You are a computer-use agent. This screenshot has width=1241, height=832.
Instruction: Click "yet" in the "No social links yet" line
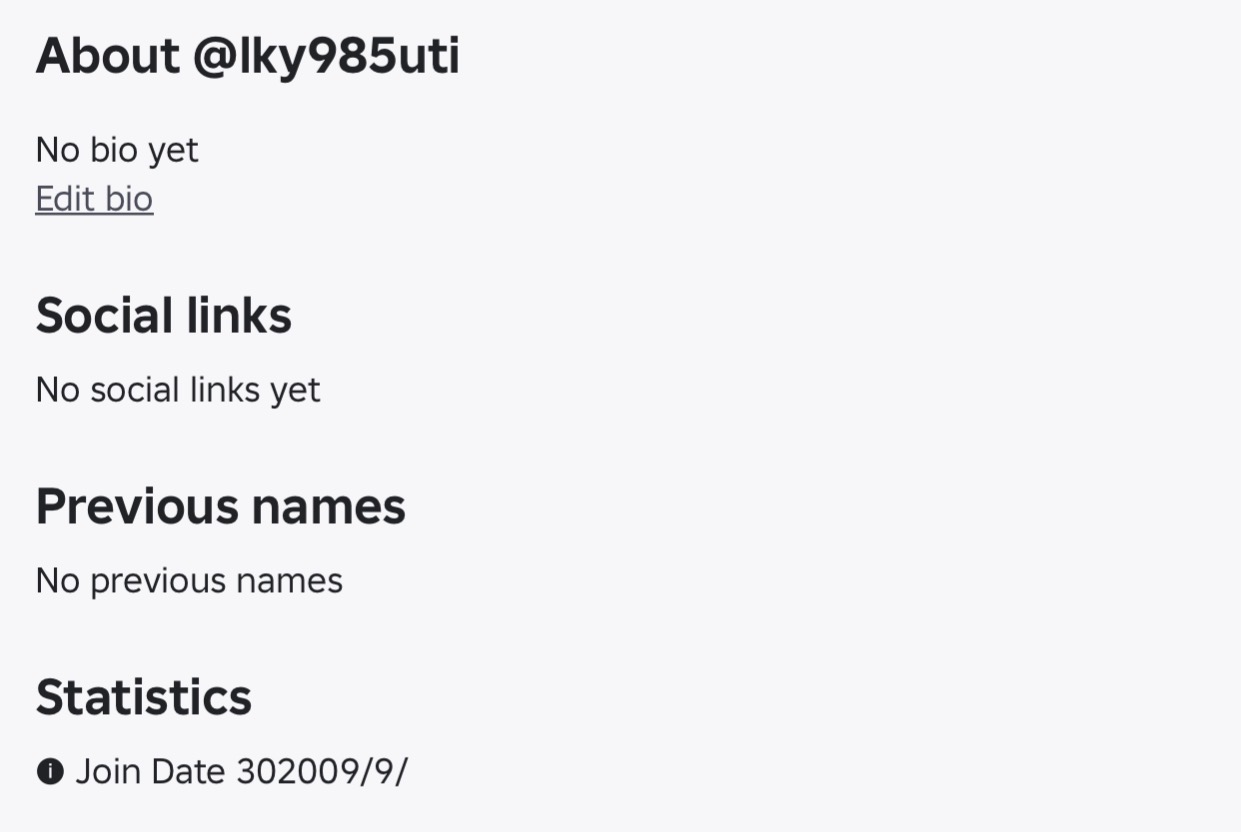(295, 389)
